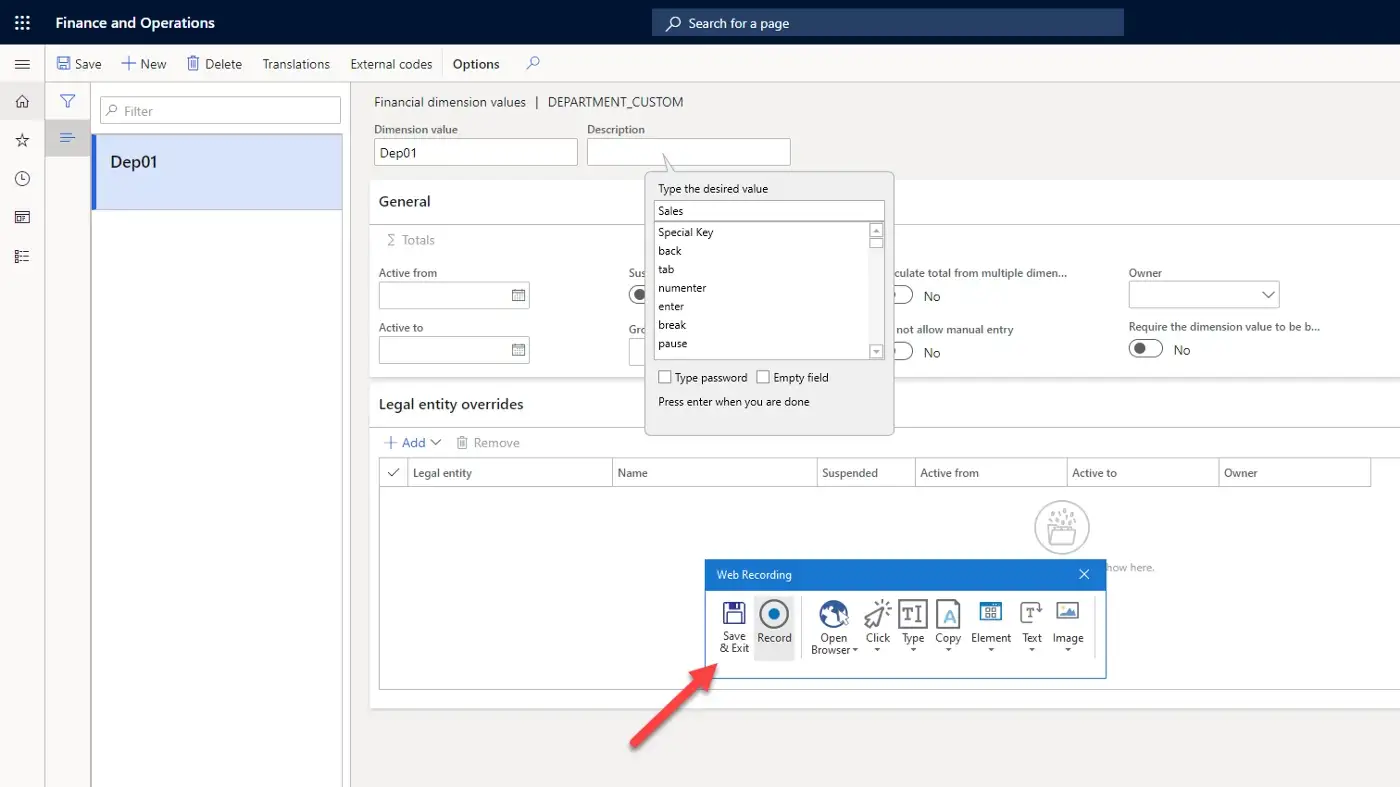The width and height of the screenshot is (1400, 787).
Task: Click Record button in Web Recording
Action: click(774, 628)
